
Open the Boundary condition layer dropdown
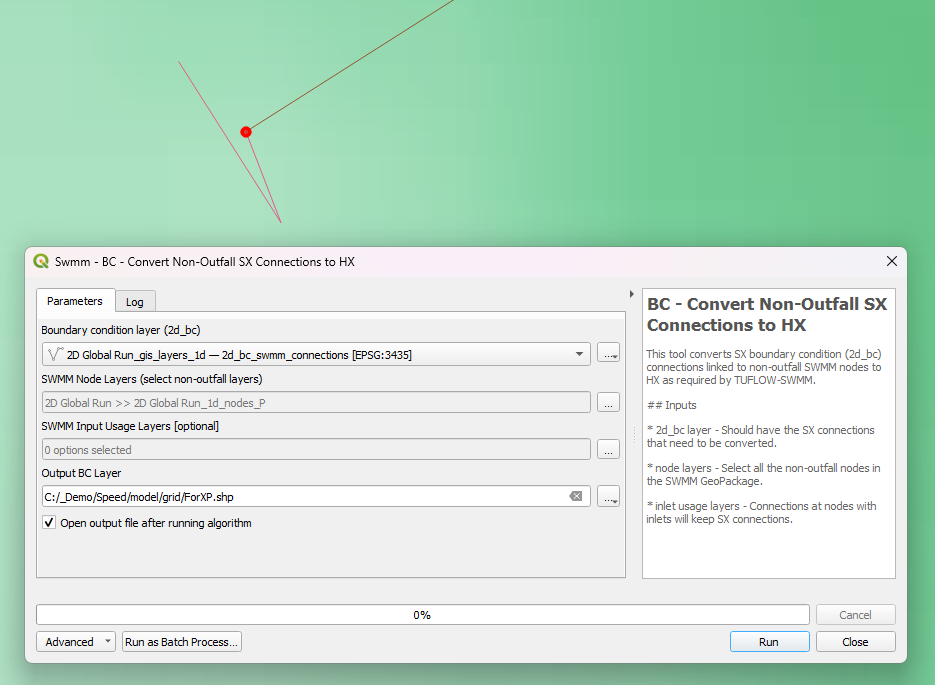pos(316,354)
